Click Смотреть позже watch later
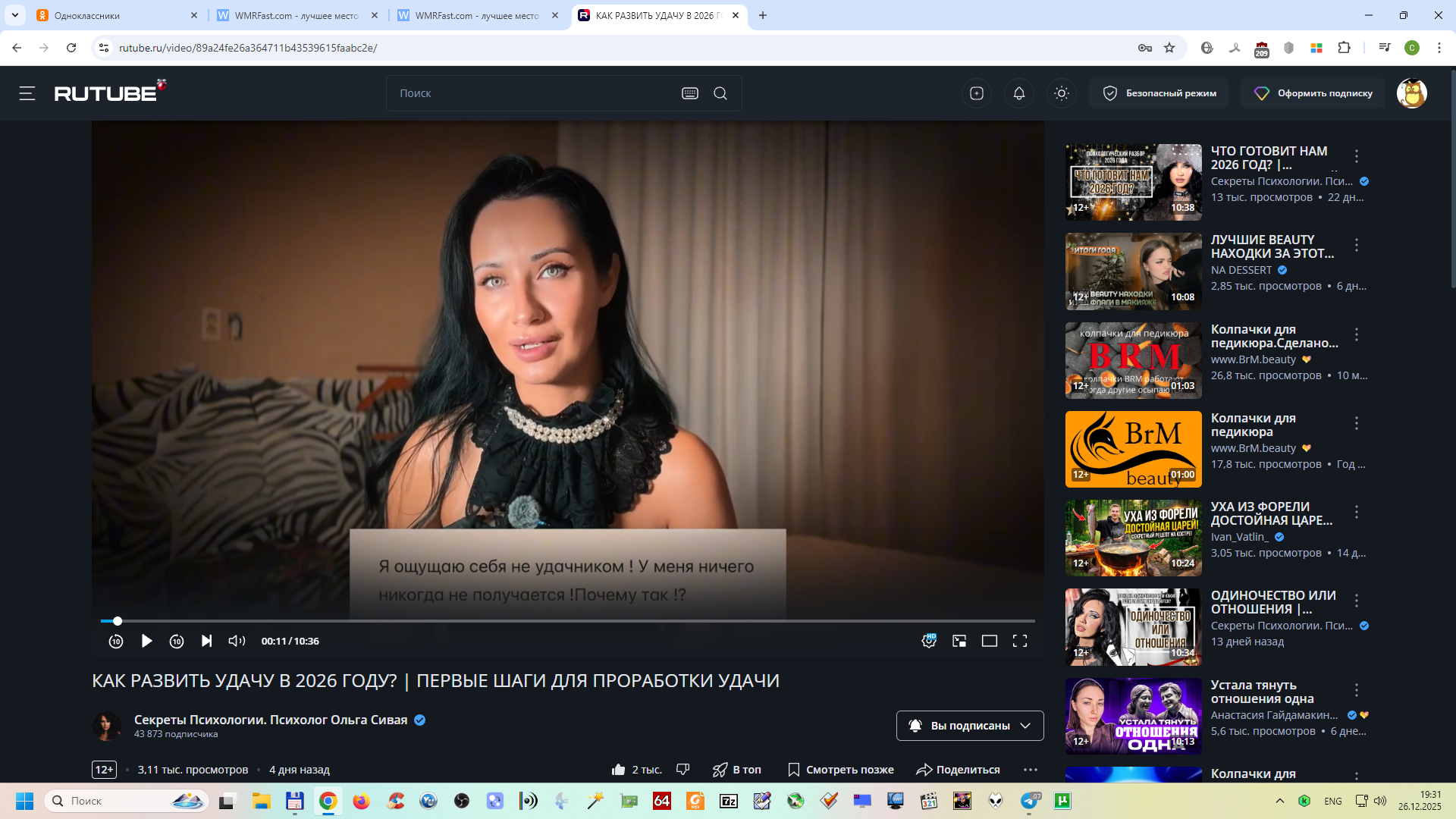The width and height of the screenshot is (1456, 819). click(841, 770)
